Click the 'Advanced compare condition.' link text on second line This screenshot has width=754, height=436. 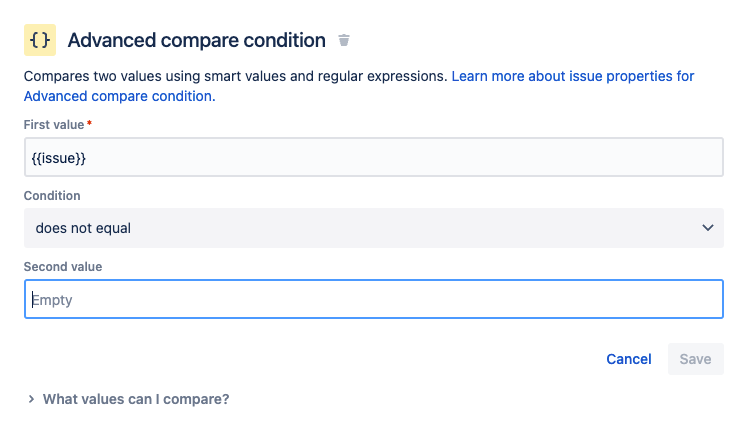(x=119, y=96)
